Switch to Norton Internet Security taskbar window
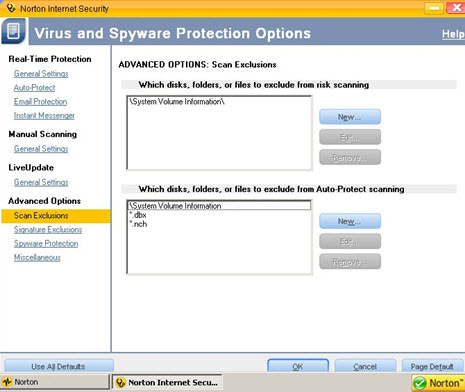This screenshot has width=465, height=392. click(x=167, y=382)
